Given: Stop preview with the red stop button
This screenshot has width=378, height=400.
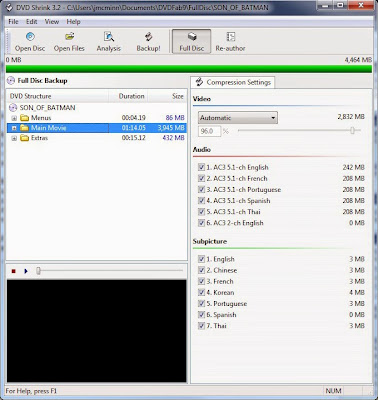Looking at the screenshot, I should (14, 271).
